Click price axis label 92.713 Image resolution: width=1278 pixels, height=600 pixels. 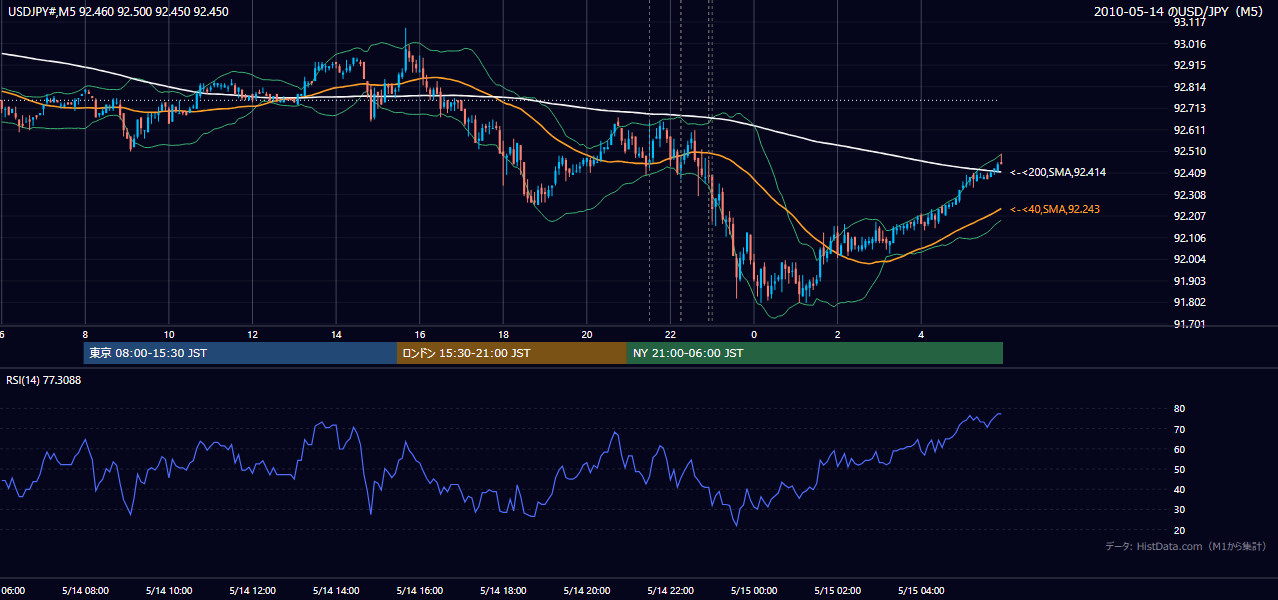[1189, 108]
